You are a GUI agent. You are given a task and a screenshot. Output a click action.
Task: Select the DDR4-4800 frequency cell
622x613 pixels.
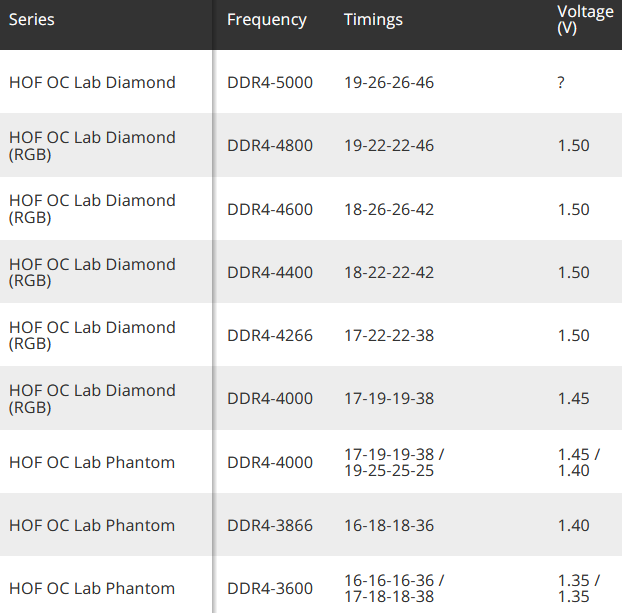tap(270, 146)
